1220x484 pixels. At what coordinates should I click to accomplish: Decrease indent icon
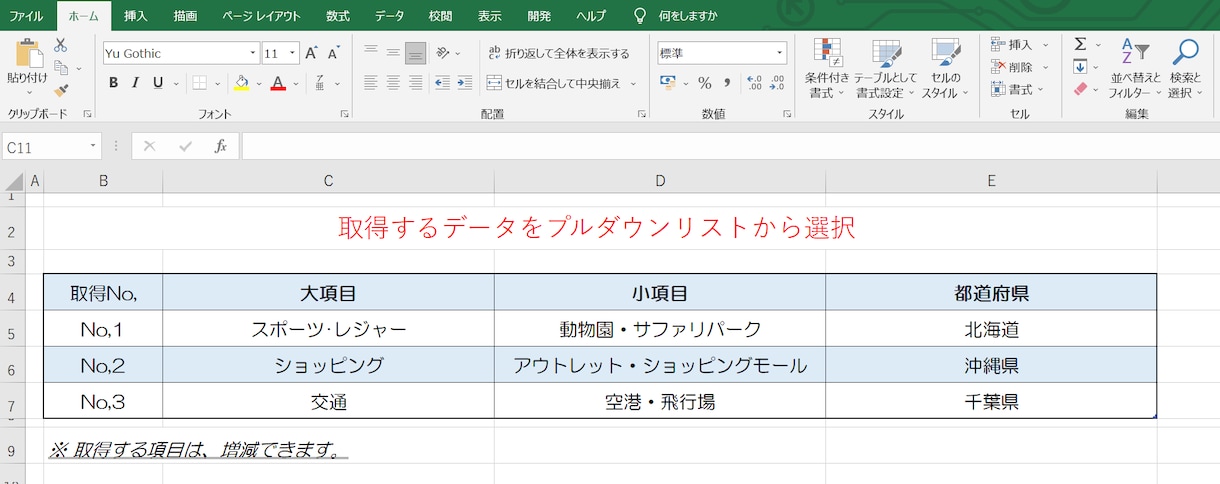[x=442, y=83]
